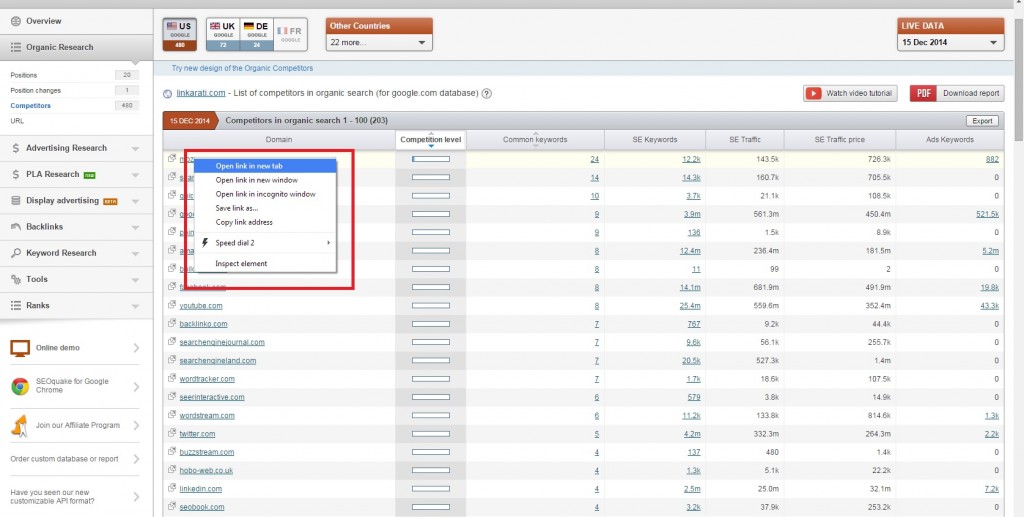Open the linkarati.com link in heading

200,93
